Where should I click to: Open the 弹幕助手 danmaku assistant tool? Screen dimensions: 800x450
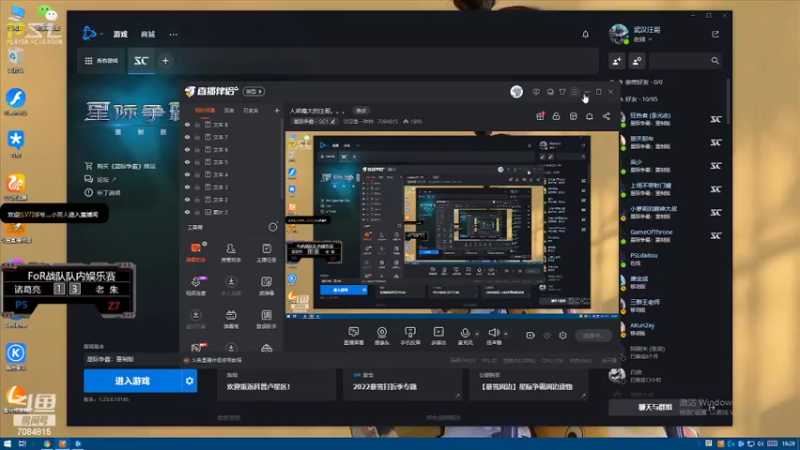click(x=196, y=252)
